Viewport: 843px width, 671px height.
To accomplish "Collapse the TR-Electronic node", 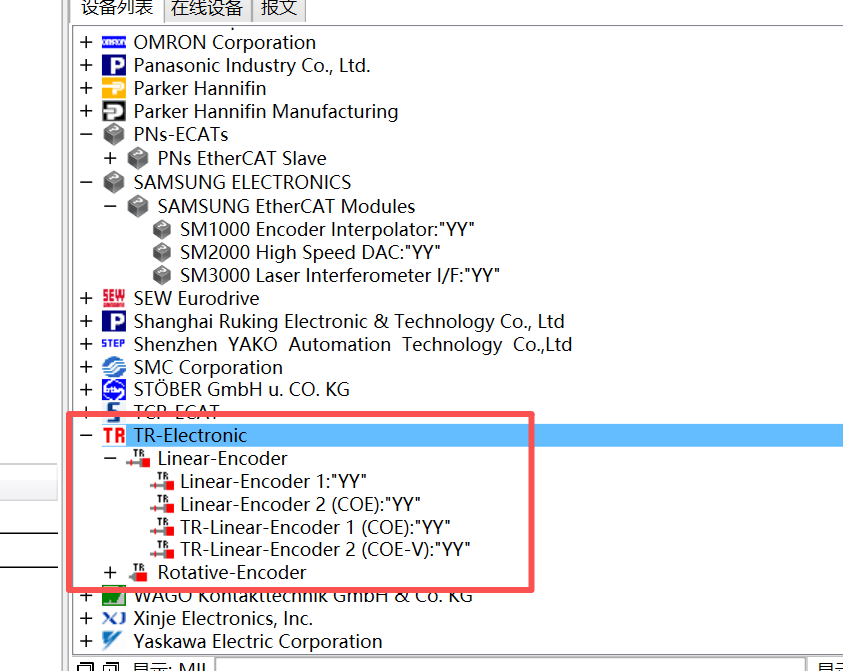I will 86,435.
